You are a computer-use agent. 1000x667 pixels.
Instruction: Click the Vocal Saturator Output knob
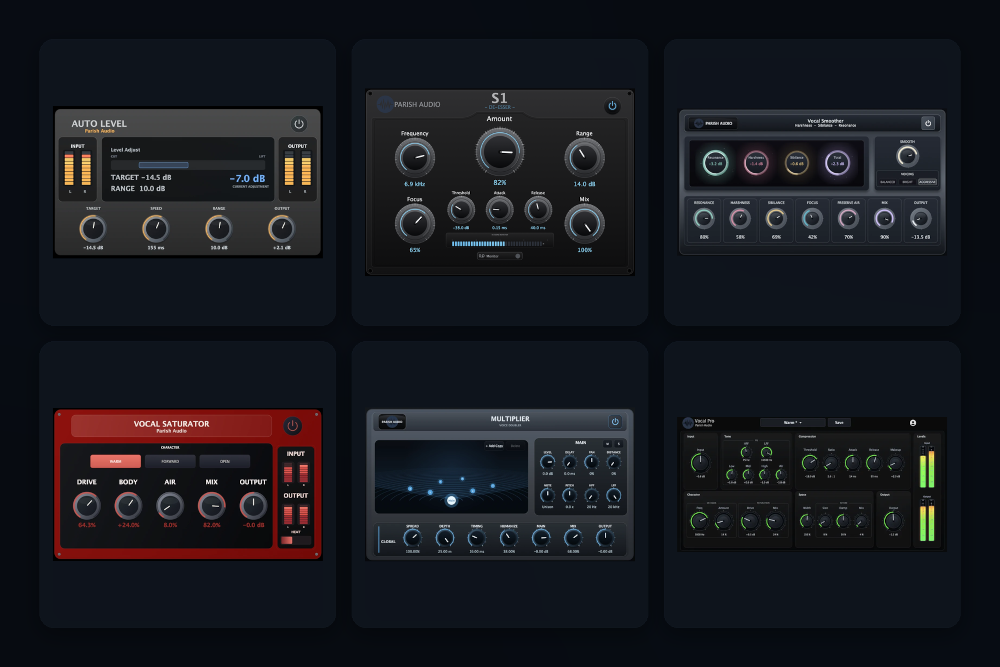[253, 506]
